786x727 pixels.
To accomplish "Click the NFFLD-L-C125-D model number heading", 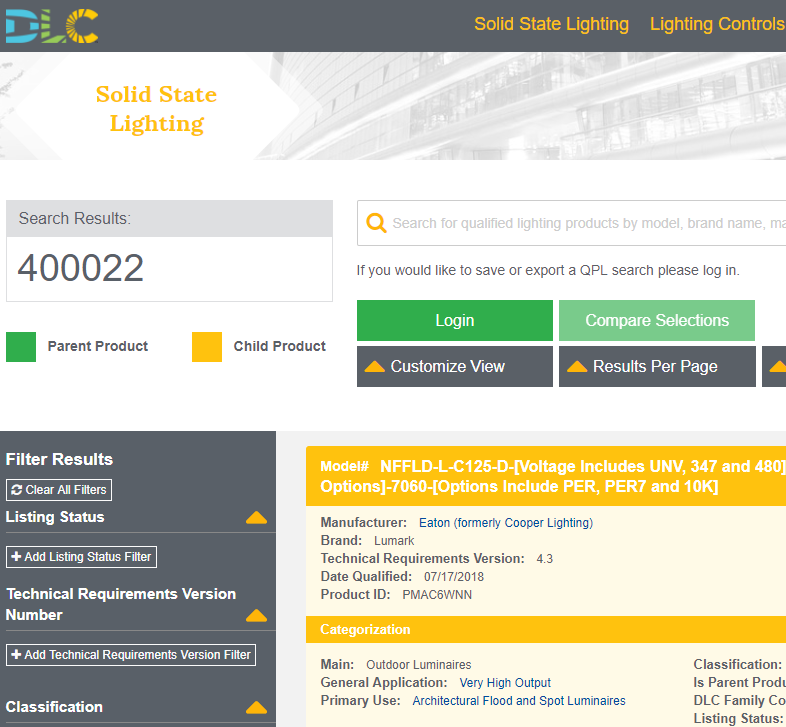I will coord(551,476).
